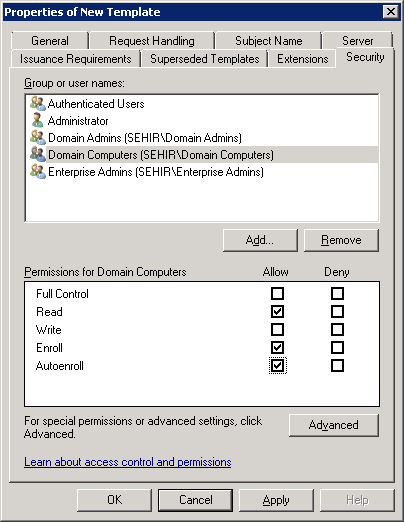This screenshot has width=404, height=522.
Task: Open the Advanced permissions button
Action: [x=334, y=425]
